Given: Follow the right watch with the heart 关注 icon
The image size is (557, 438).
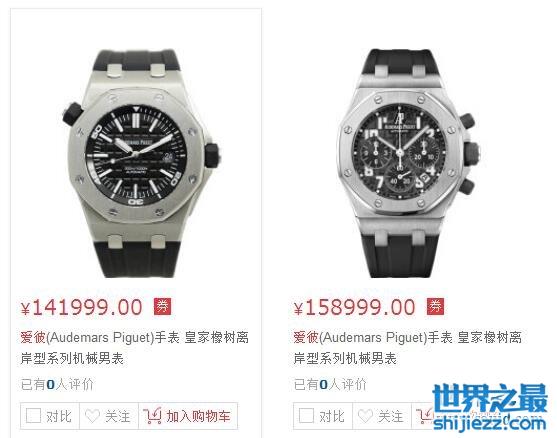Looking at the screenshot, I should coord(365,416).
